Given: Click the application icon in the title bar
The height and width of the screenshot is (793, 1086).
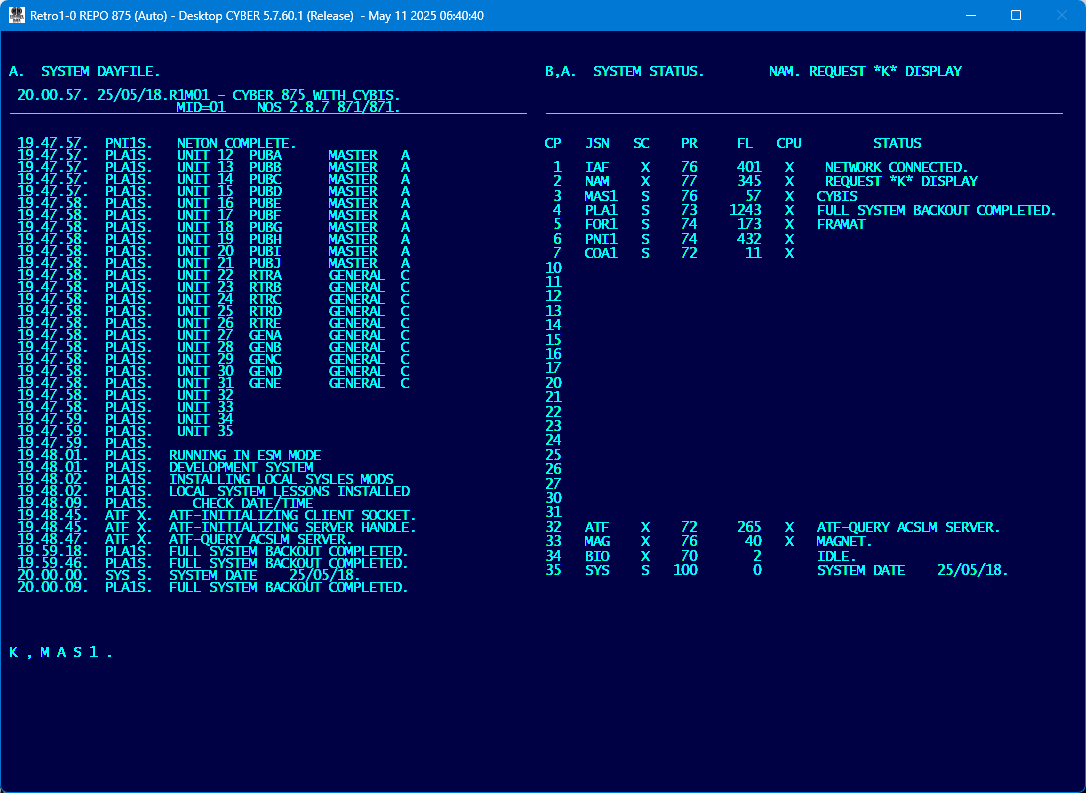Looking at the screenshot, I should (17, 16).
